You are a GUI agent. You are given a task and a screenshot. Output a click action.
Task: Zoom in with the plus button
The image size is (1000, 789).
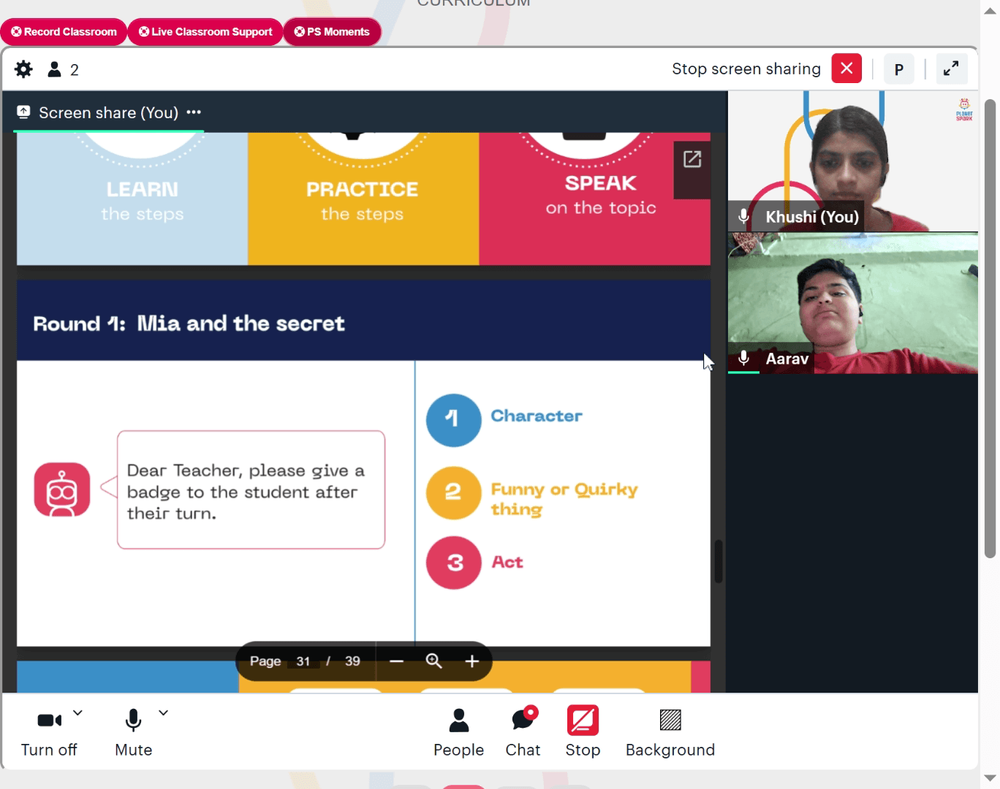pyautogui.click(x=472, y=661)
